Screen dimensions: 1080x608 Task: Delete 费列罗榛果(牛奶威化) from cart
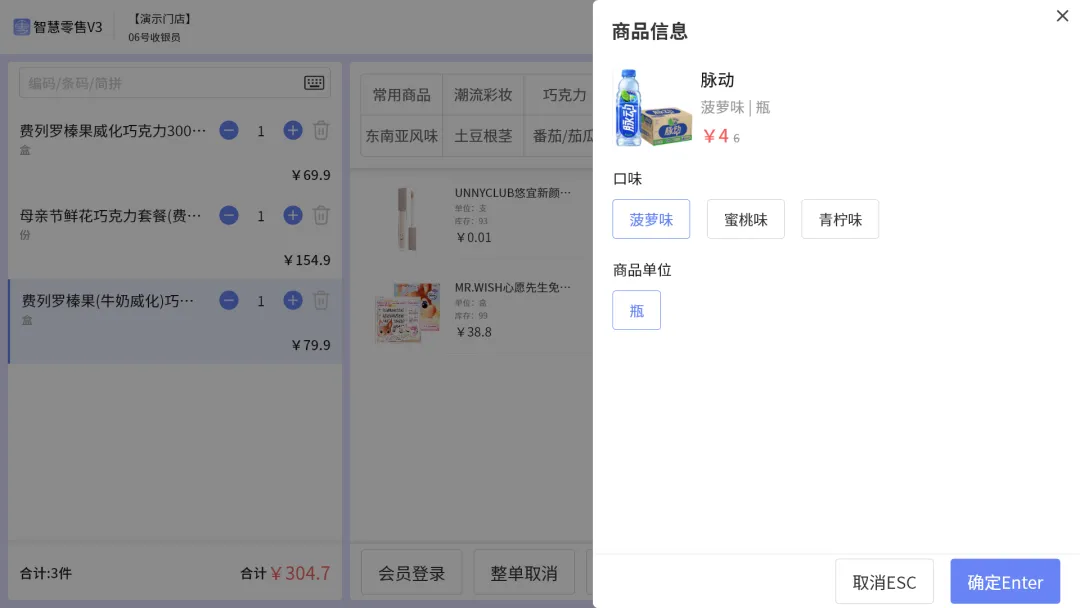[x=321, y=300]
